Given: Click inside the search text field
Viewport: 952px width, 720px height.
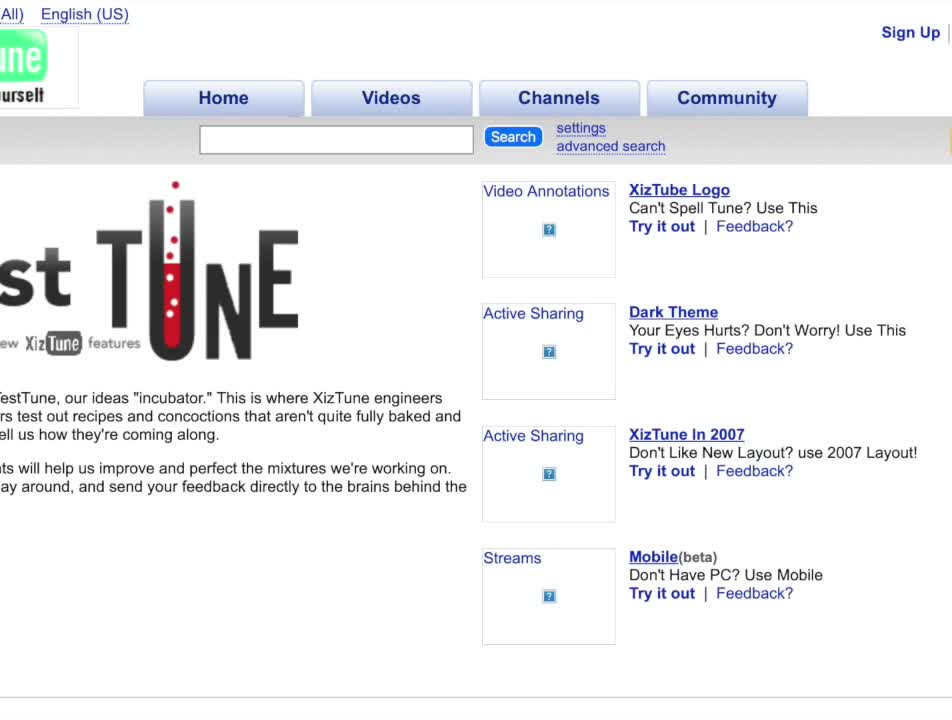Looking at the screenshot, I should click(336, 140).
